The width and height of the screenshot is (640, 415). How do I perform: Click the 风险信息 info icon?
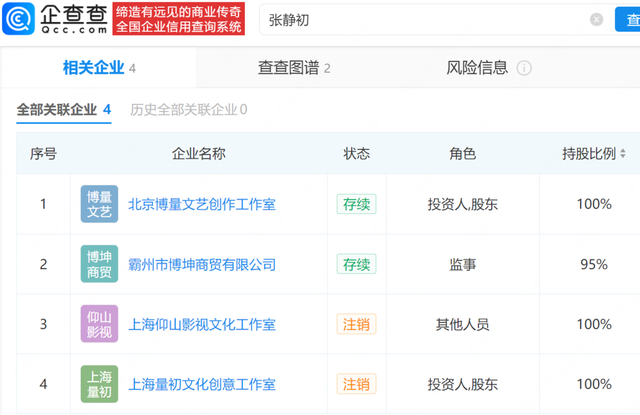[x=524, y=69]
